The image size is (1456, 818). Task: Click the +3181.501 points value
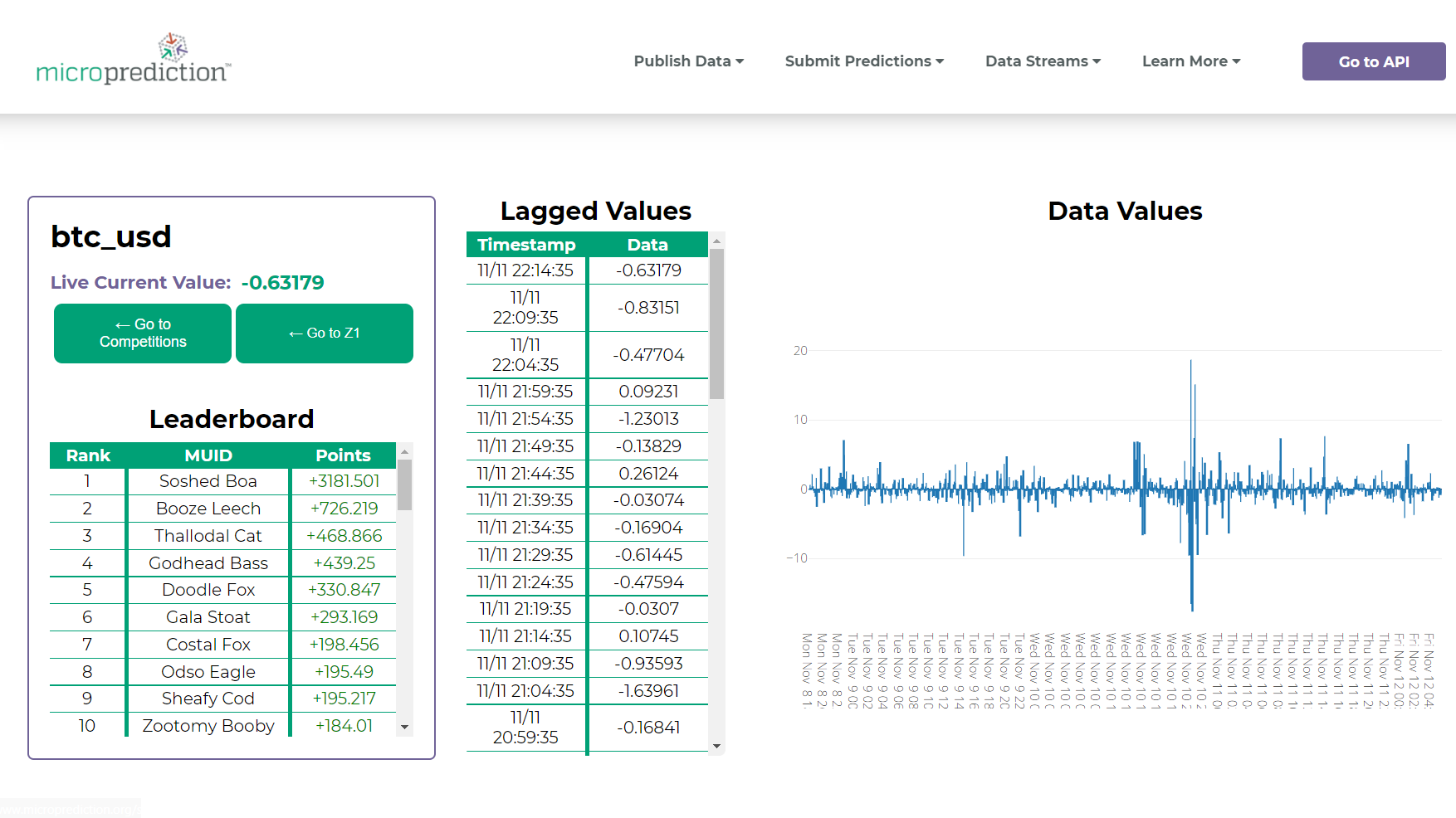click(x=344, y=481)
